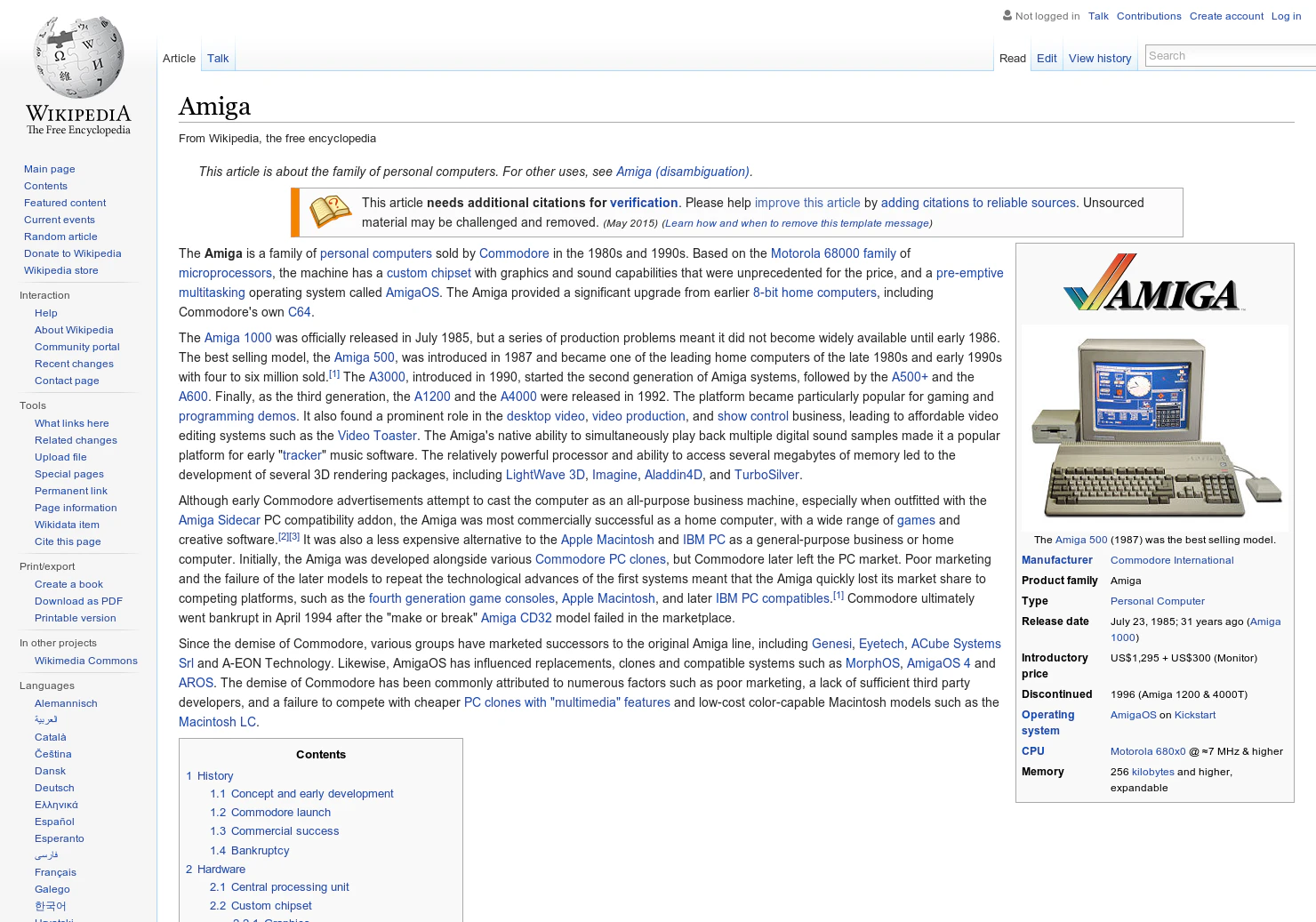
Task: Go to Main page in sidebar
Action: pos(50,169)
